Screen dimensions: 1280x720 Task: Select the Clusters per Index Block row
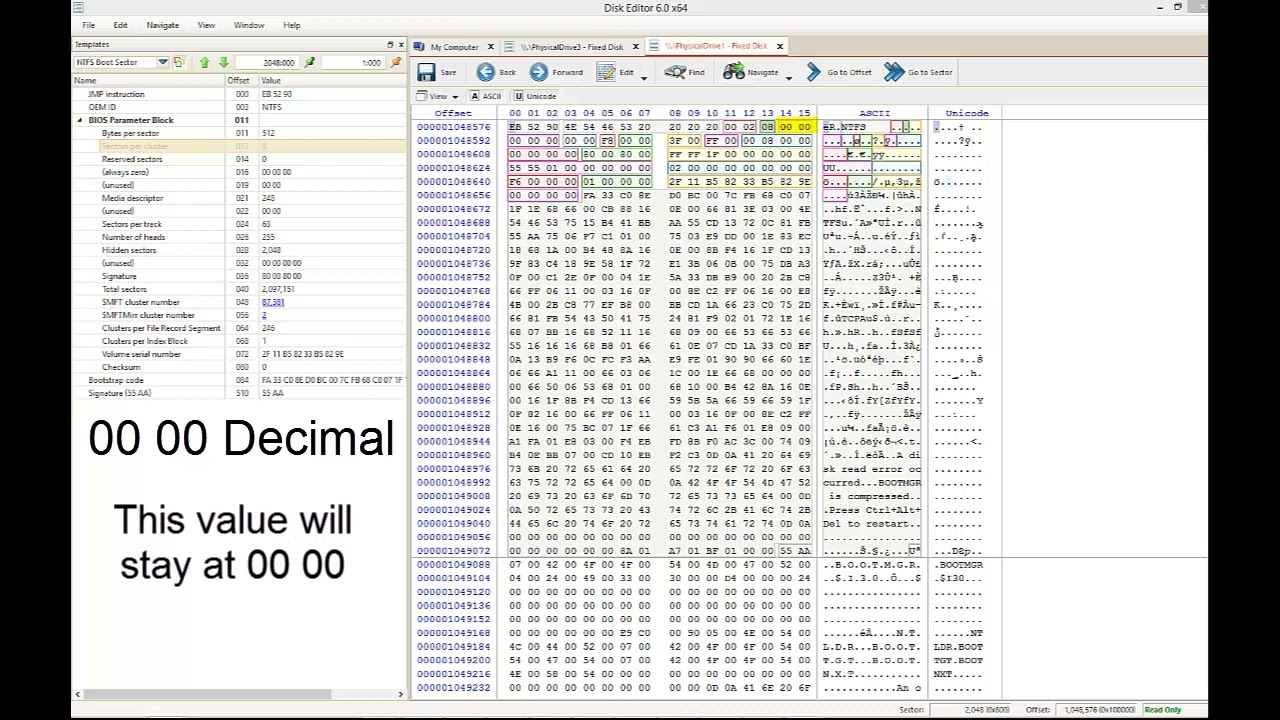(239, 341)
